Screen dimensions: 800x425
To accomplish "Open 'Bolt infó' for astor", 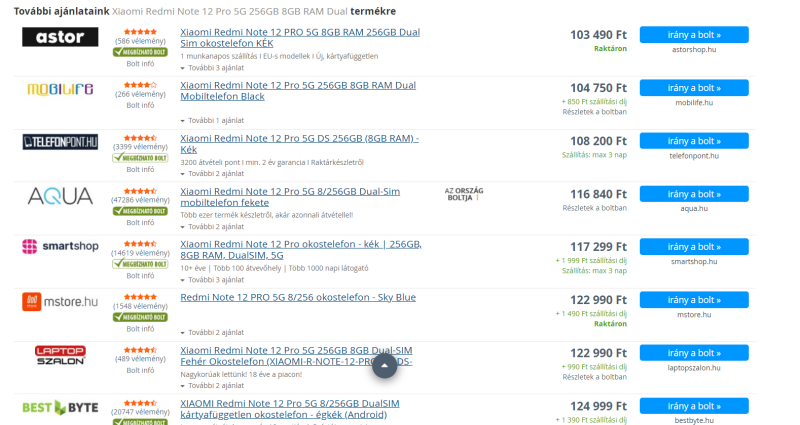I will [140, 64].
